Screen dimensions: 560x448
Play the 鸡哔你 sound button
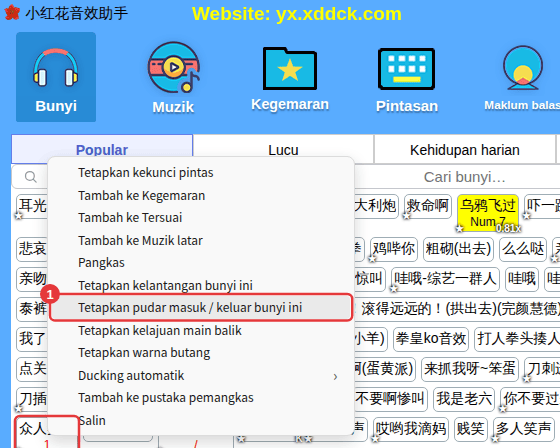tap(394, 249)
